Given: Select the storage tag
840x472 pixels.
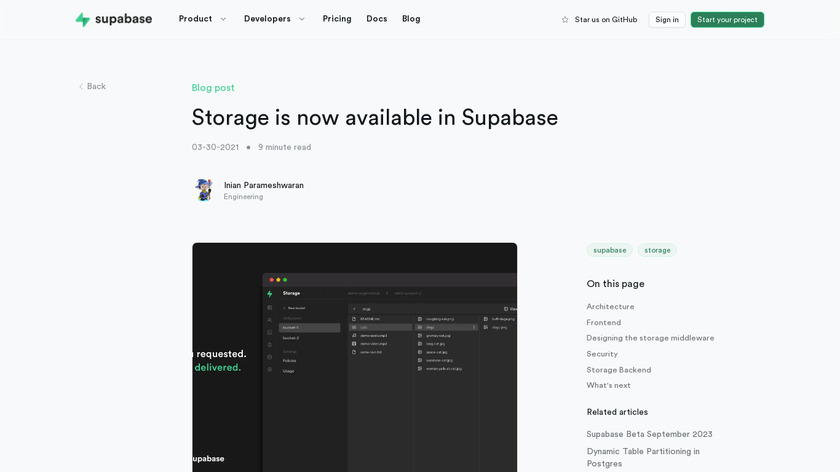Looking at the screenshot, I should click(x=657, y=250).
